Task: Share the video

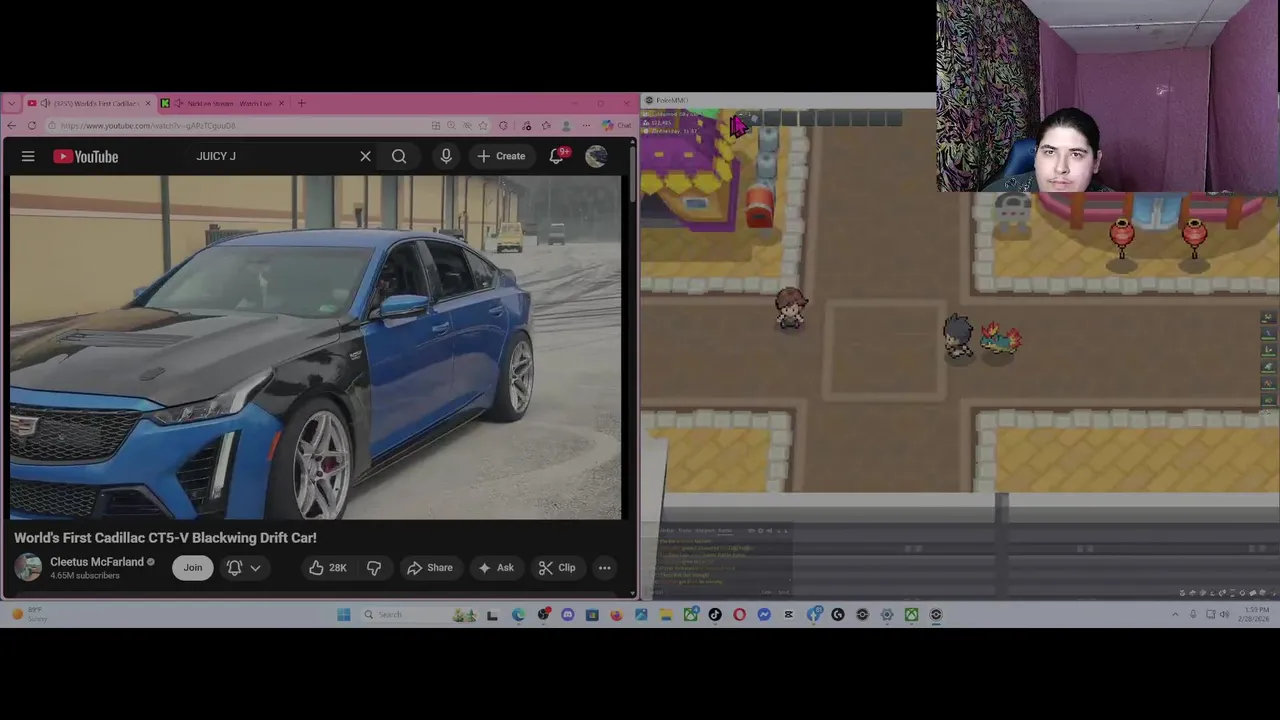Action: [x=430, y=567]
